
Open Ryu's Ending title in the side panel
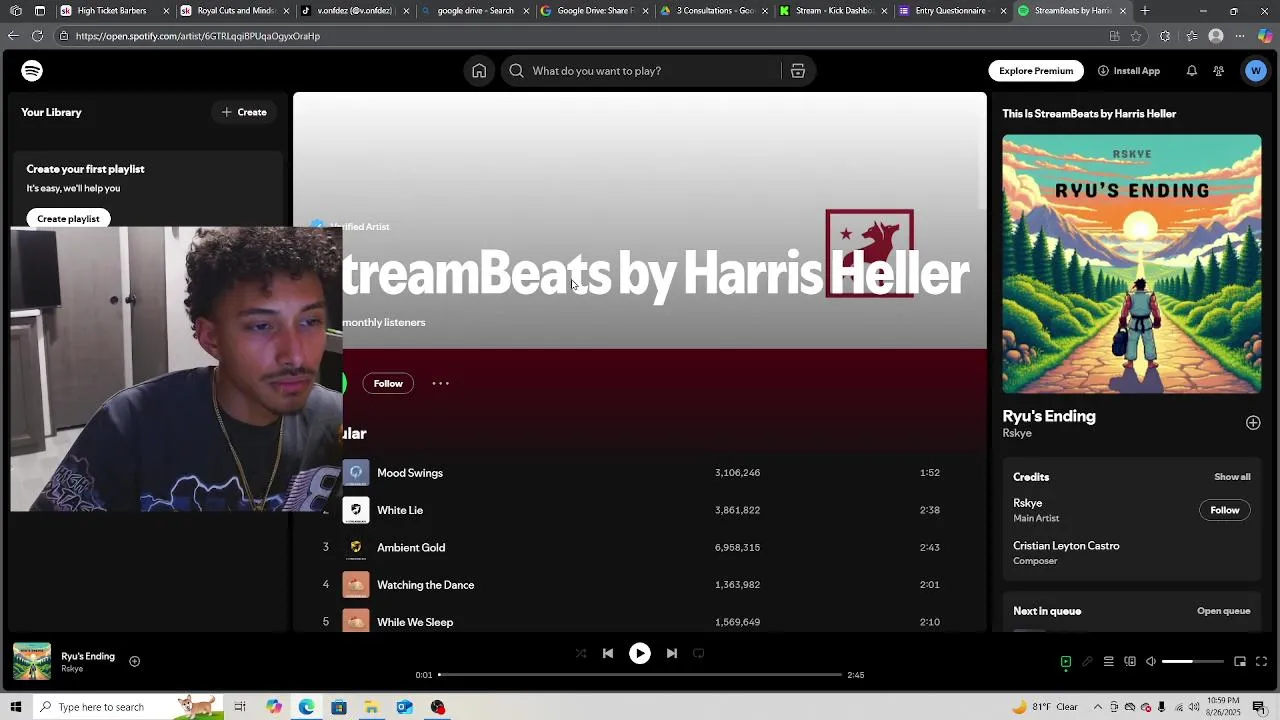pyautogui.click(x=1049, y=416)
